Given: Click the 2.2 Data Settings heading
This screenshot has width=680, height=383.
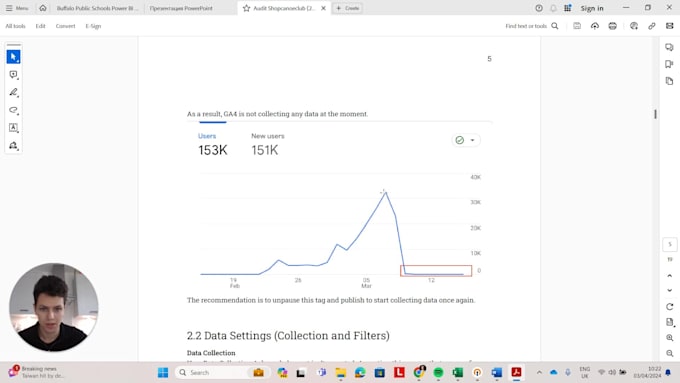Looking at the screenshot, I should (288, 336).
